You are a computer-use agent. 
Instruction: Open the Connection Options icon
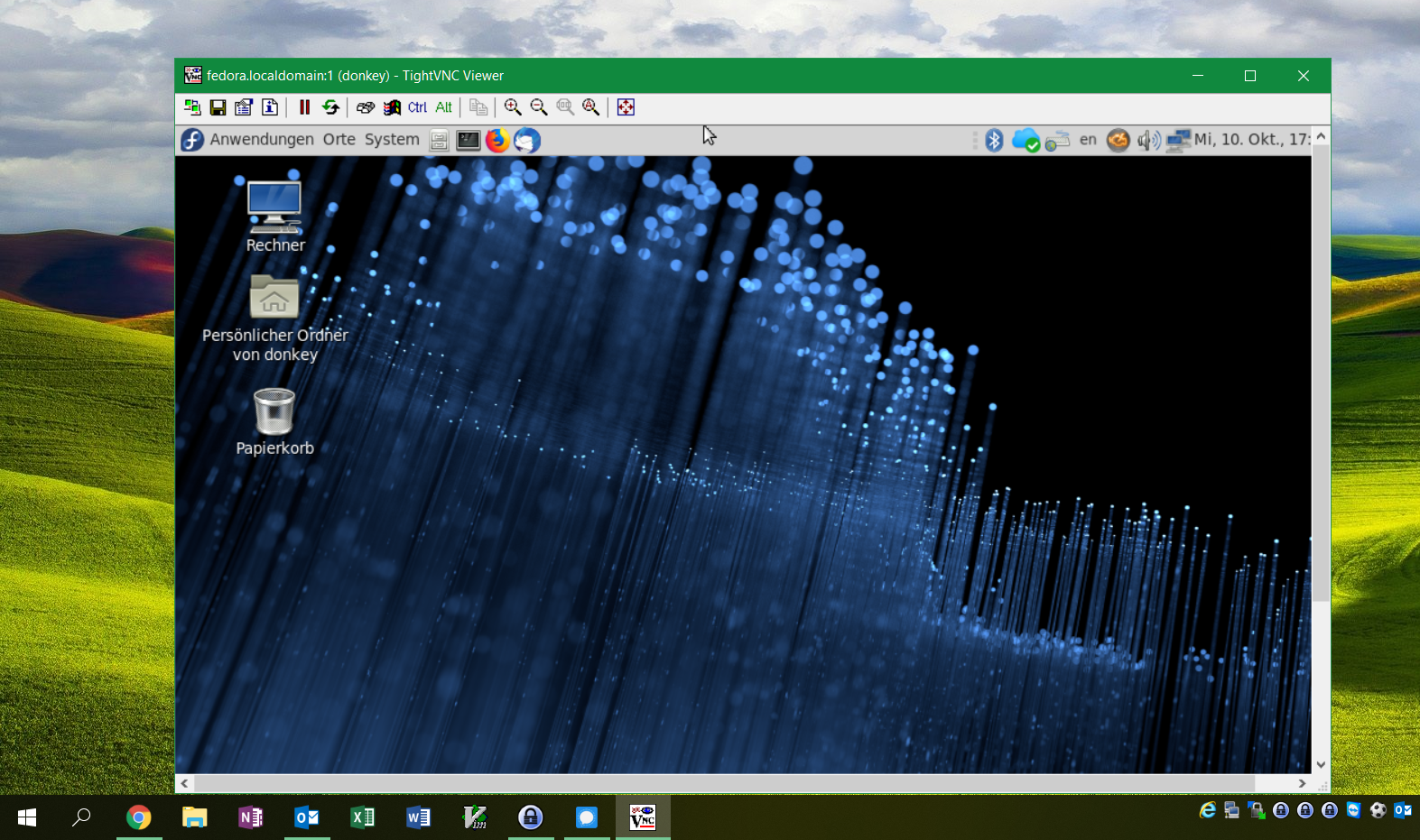(x=244, y=107)
